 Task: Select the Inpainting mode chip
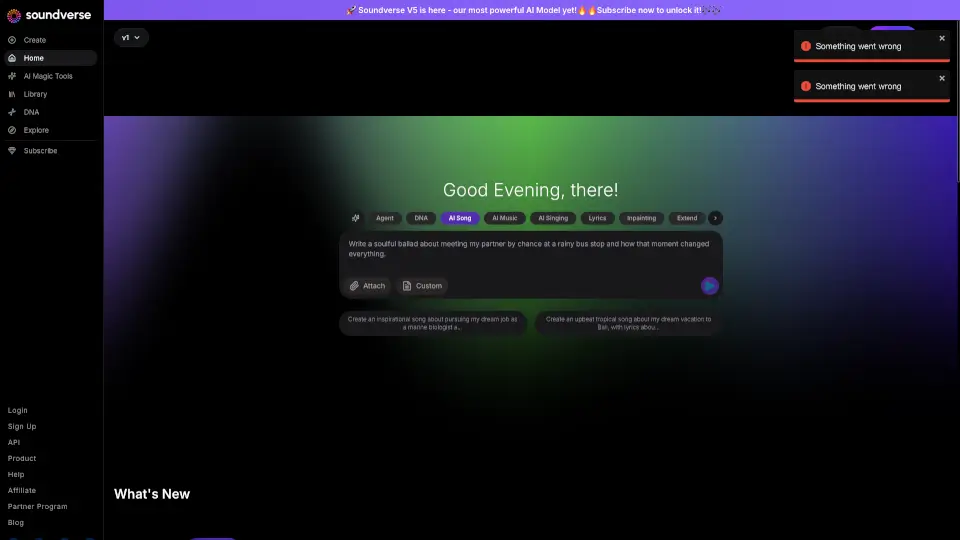pos(641,218)
